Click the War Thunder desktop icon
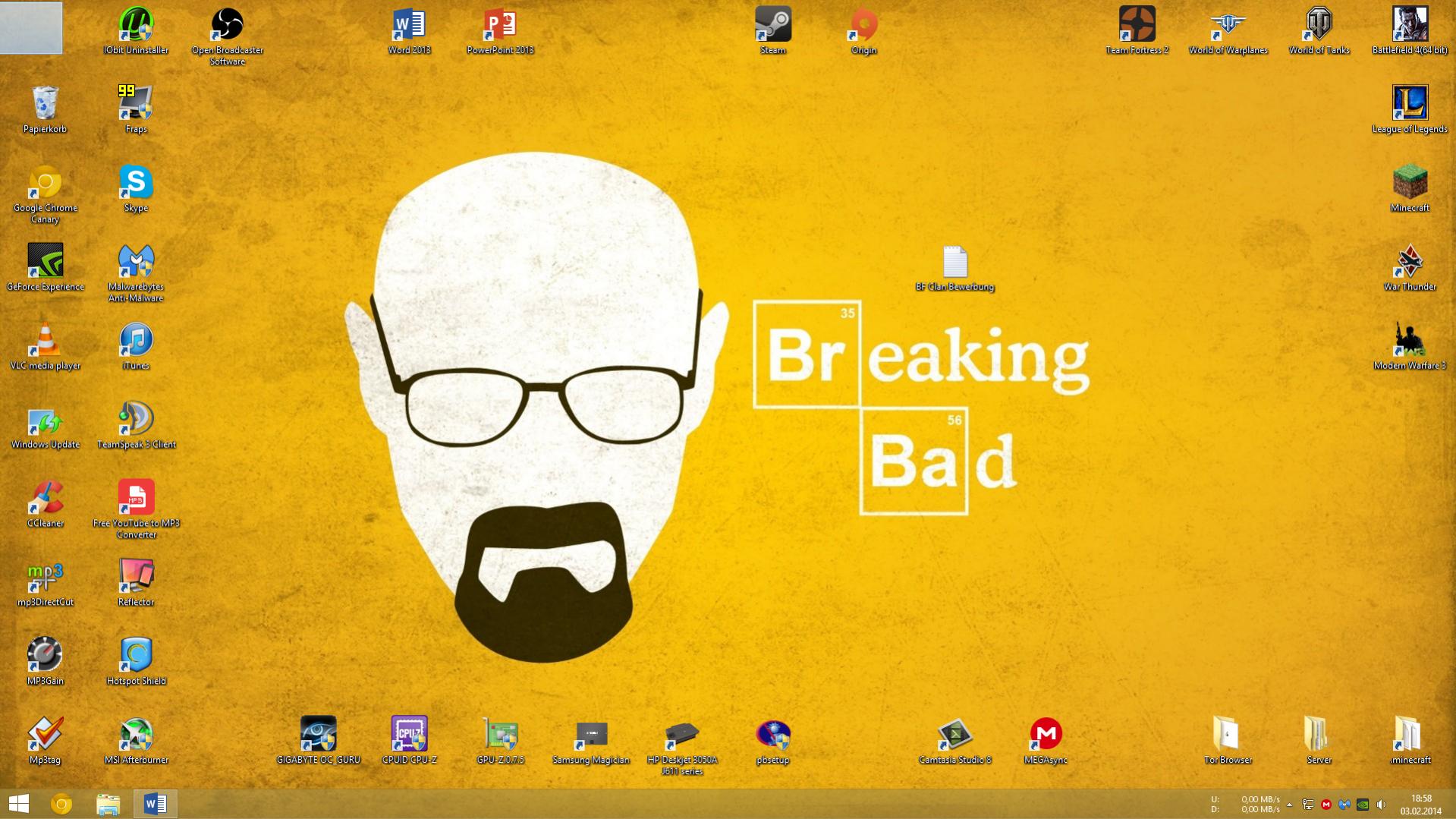This screenshot has width=1456, height=819. point(1410,268)
